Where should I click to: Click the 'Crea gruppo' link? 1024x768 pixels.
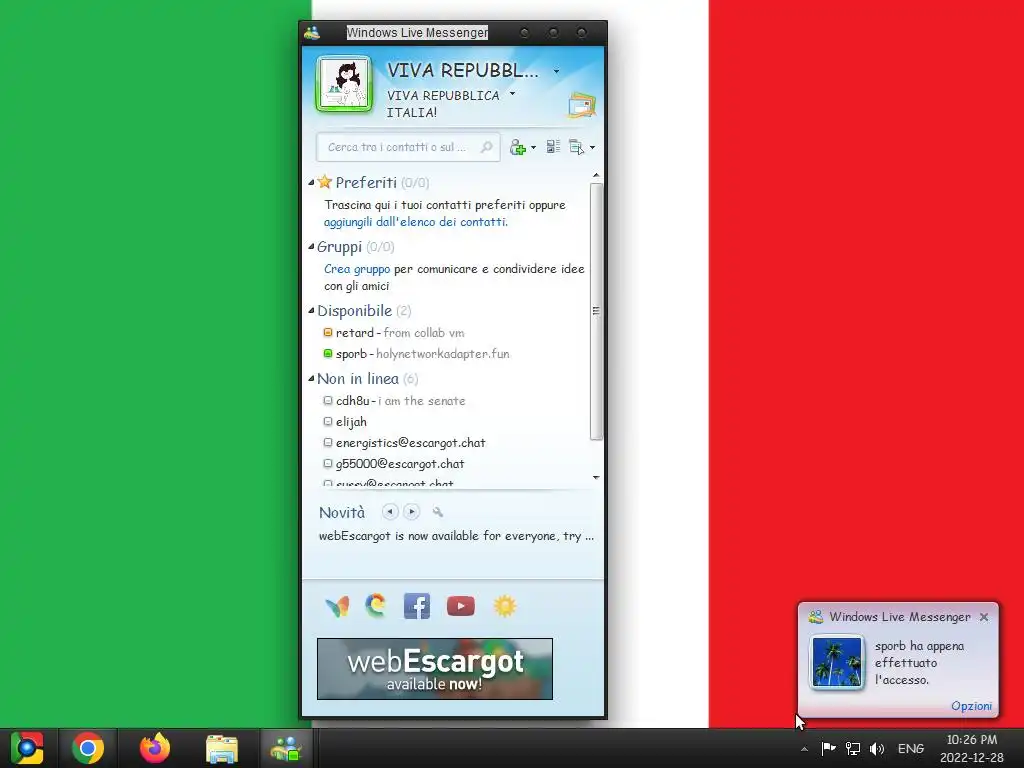[x=357, y=269]
